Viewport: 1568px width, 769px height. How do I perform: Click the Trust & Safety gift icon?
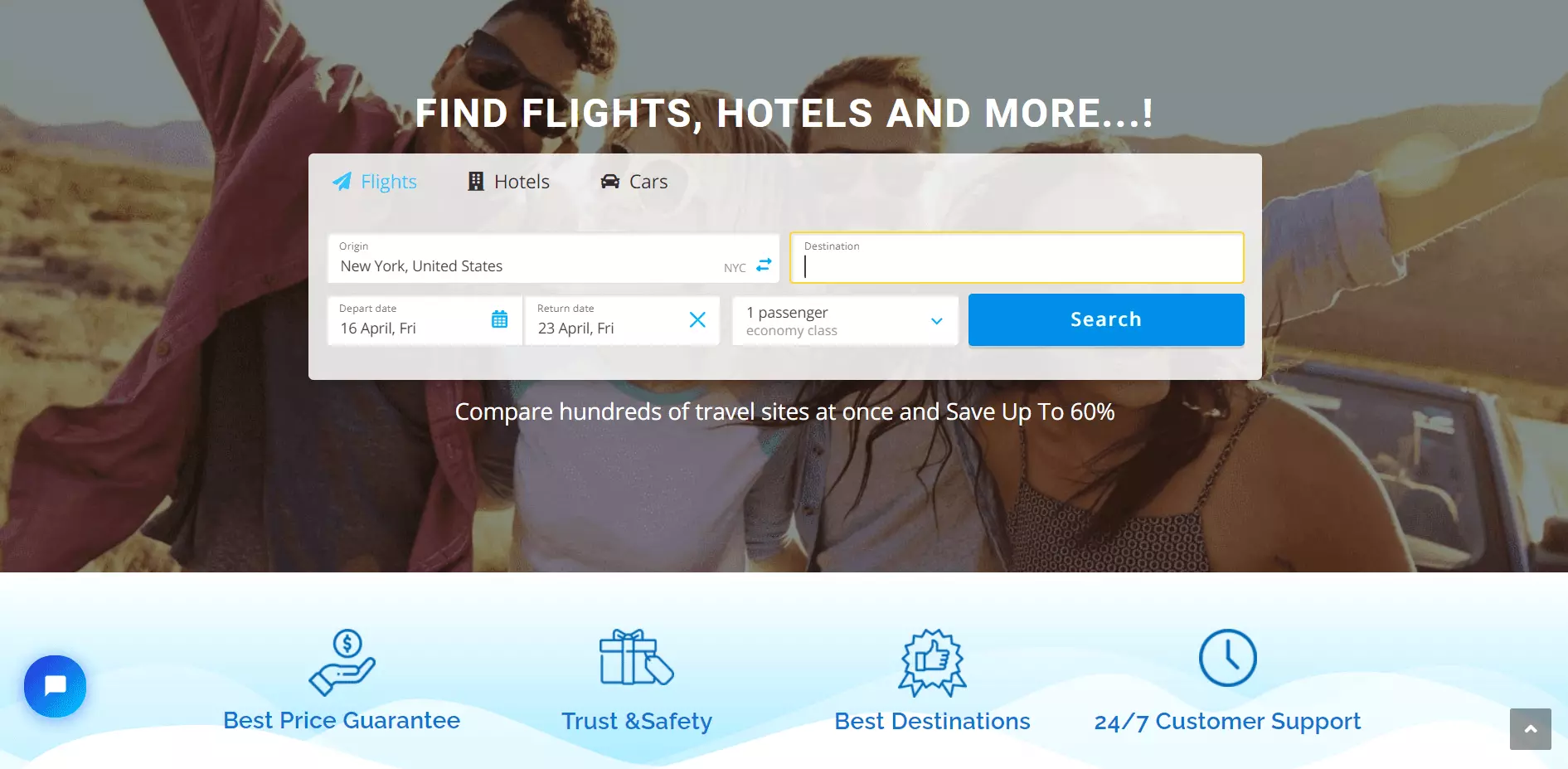(x=637, y=658)
